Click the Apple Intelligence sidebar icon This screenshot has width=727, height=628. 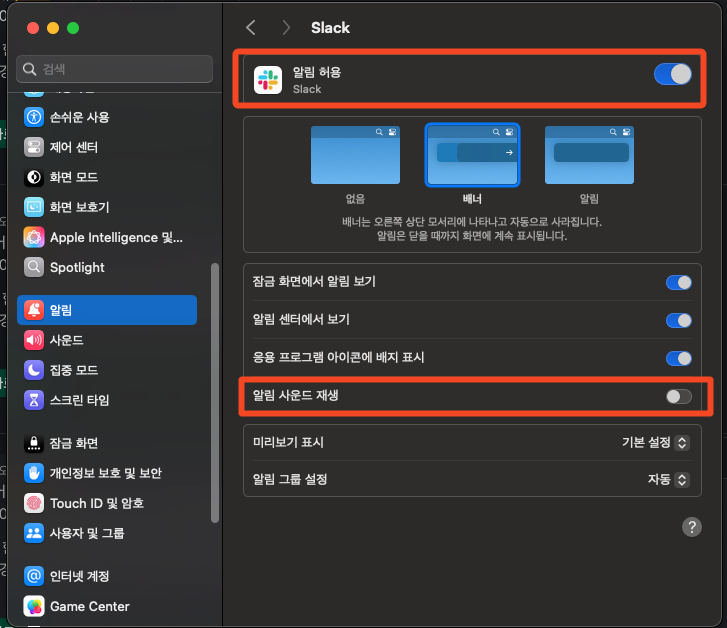click(x=34, y=237)
